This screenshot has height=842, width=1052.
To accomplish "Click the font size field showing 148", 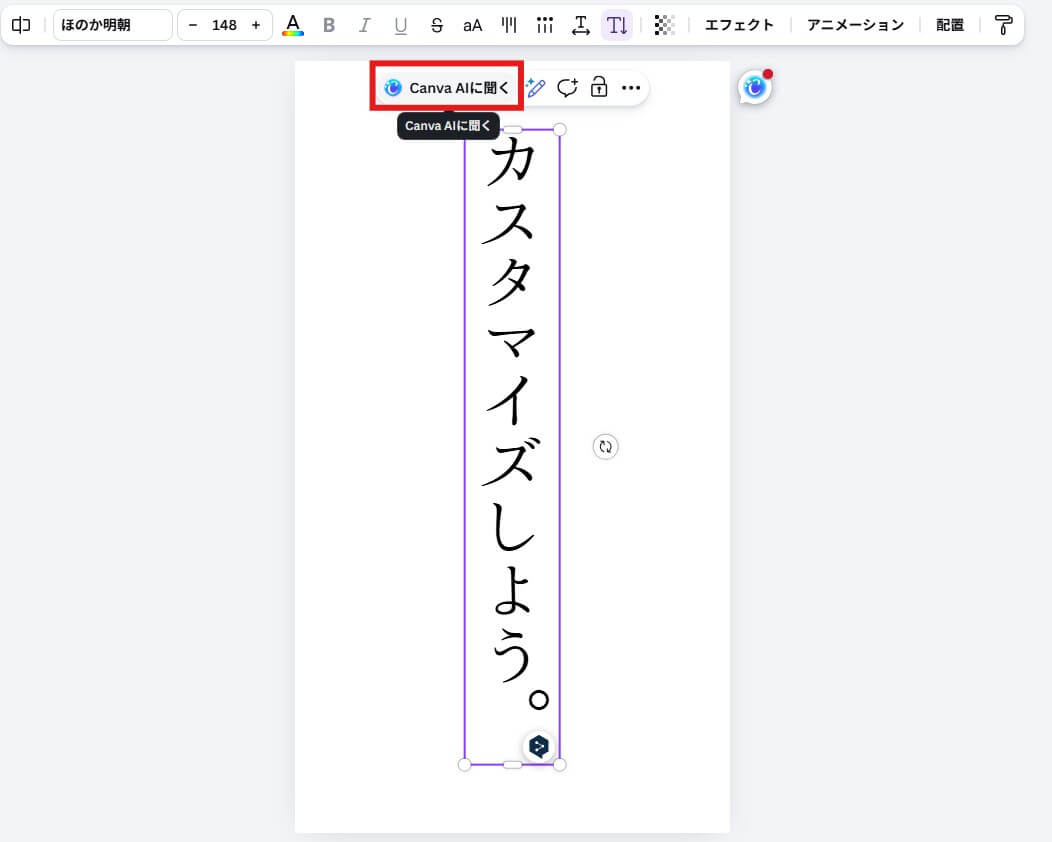I will pos(224,25).
